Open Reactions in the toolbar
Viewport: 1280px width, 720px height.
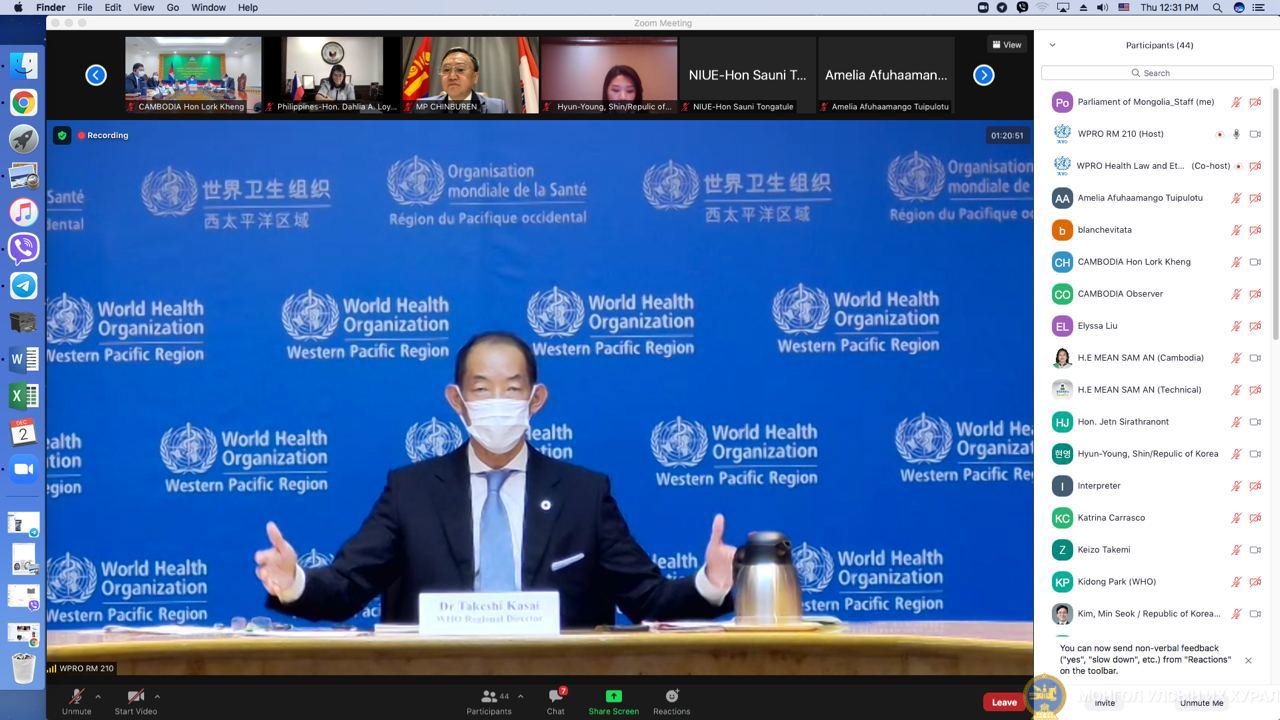[x=671, y=701]
